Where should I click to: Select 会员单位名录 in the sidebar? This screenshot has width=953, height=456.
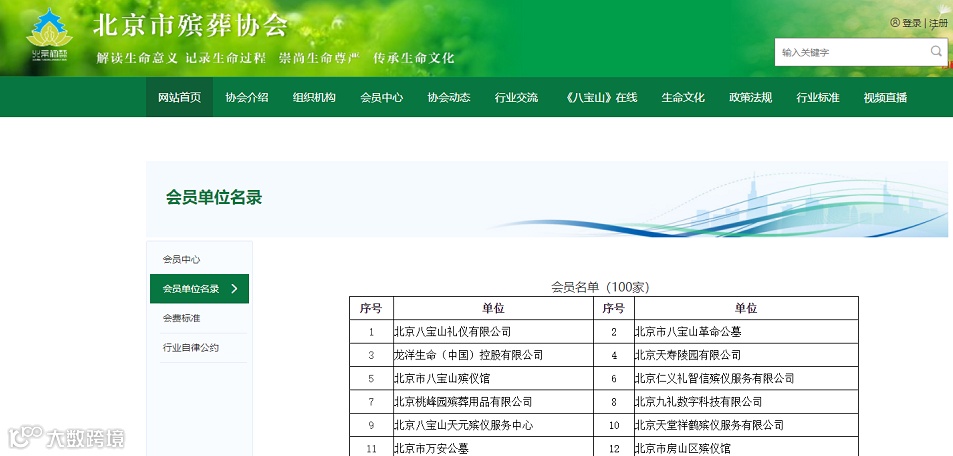[199, 289]
